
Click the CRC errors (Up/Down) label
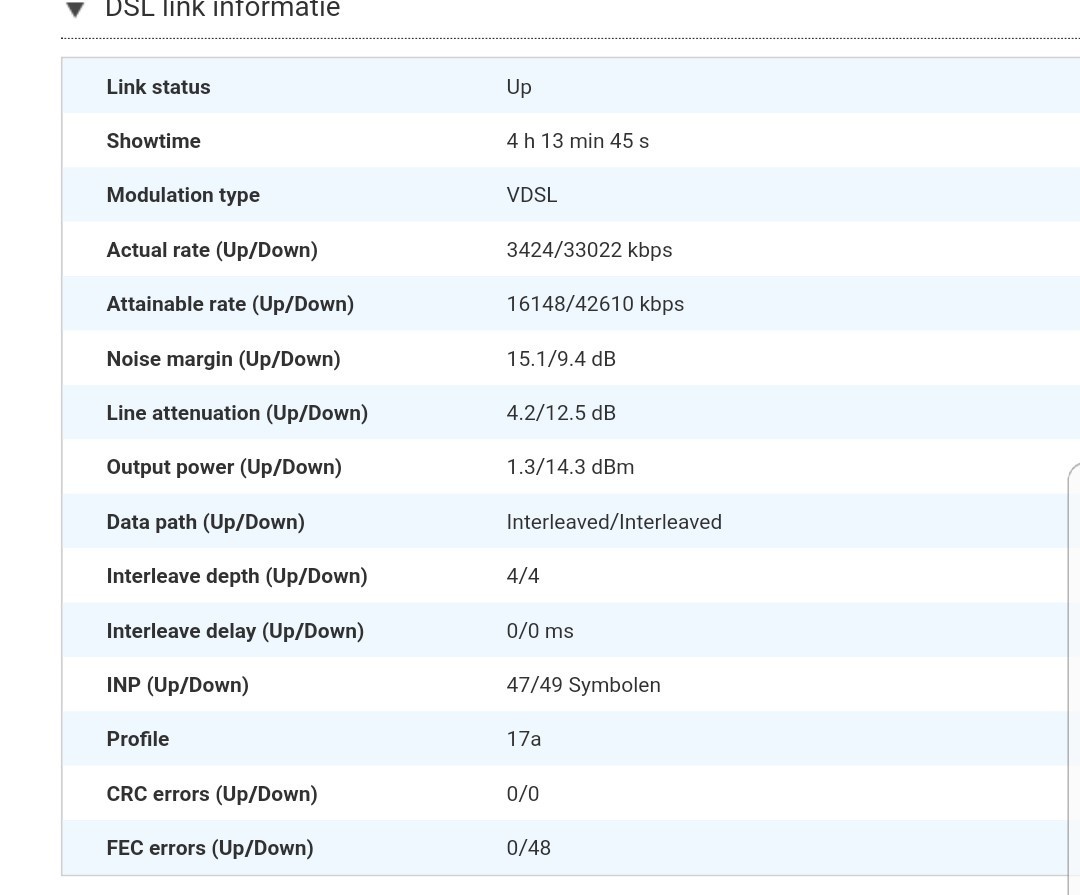(x=212, y=794)
